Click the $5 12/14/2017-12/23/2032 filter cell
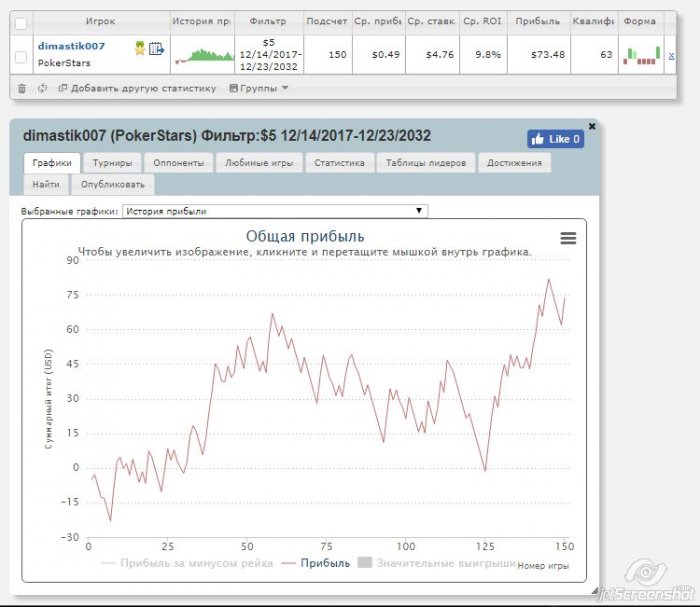The height and width of the screenshot is (607, 700). [269, 54]
